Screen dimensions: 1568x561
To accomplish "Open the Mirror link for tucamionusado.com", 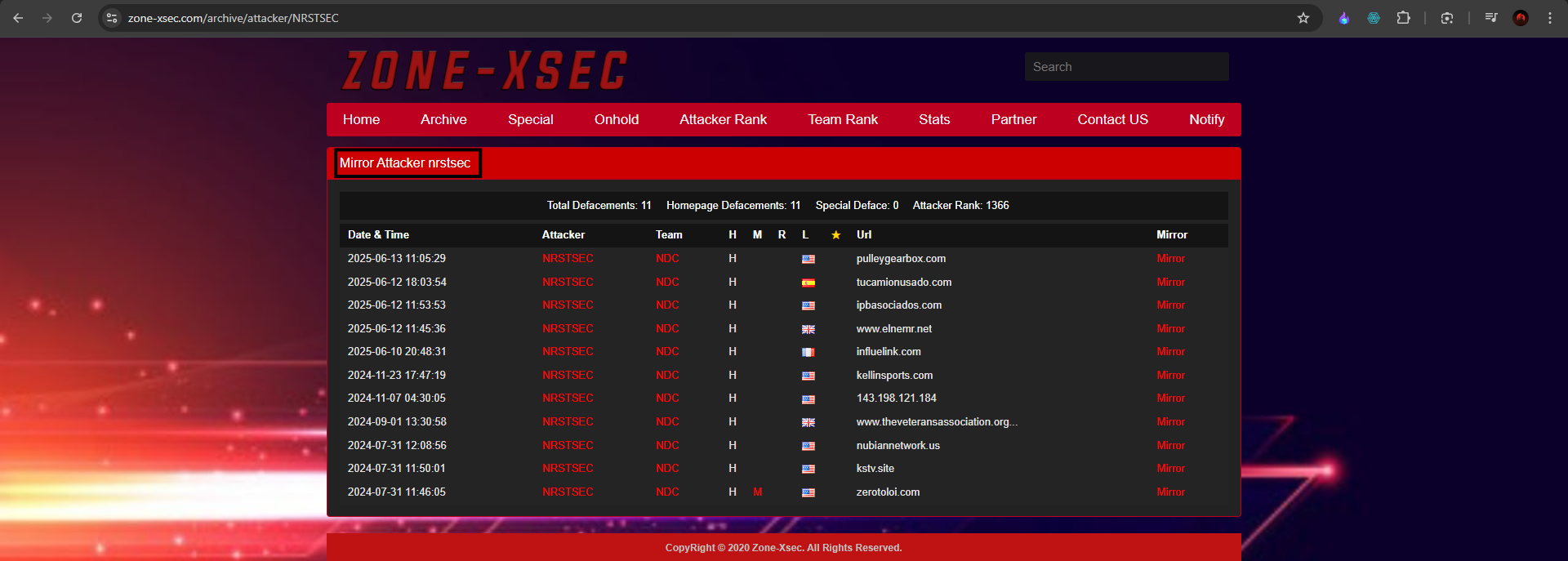I will click(1170, 282).
